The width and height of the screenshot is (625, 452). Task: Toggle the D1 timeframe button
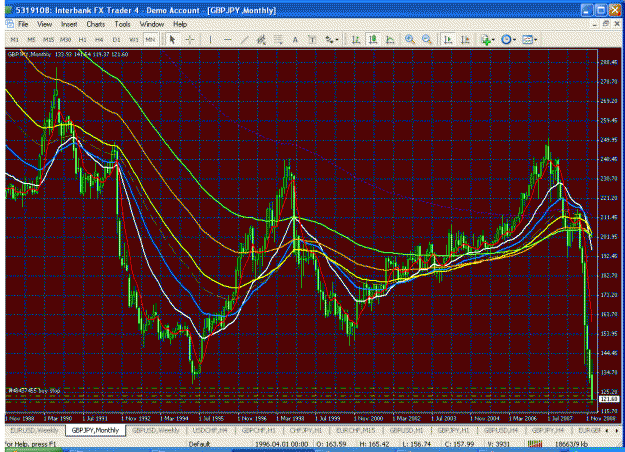pyautogui.click(x=116, y=39)
